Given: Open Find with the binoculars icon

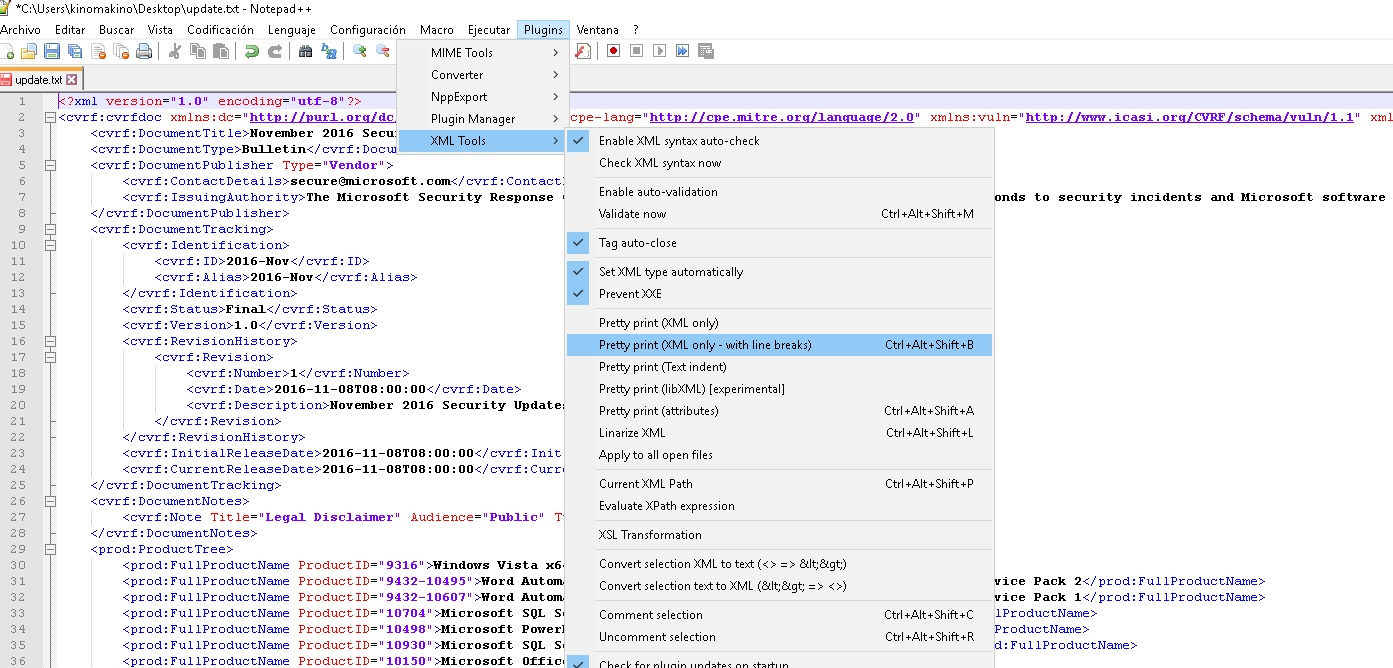Looking at the screenshot, I should tap(306, 51).
